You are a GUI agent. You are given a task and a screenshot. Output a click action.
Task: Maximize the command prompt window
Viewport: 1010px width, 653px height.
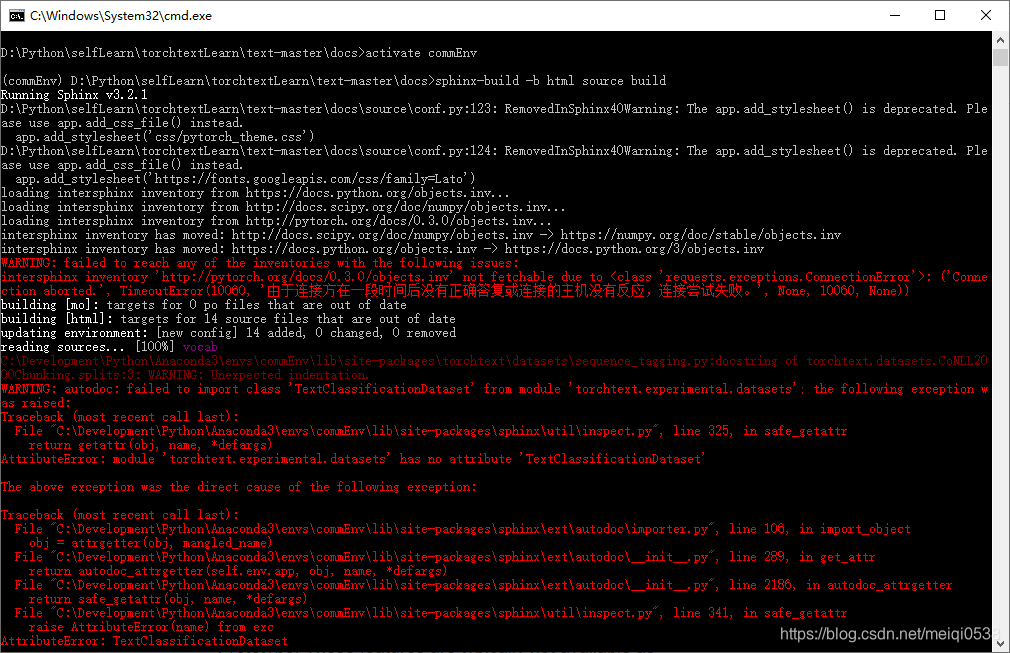coord(940,15)
